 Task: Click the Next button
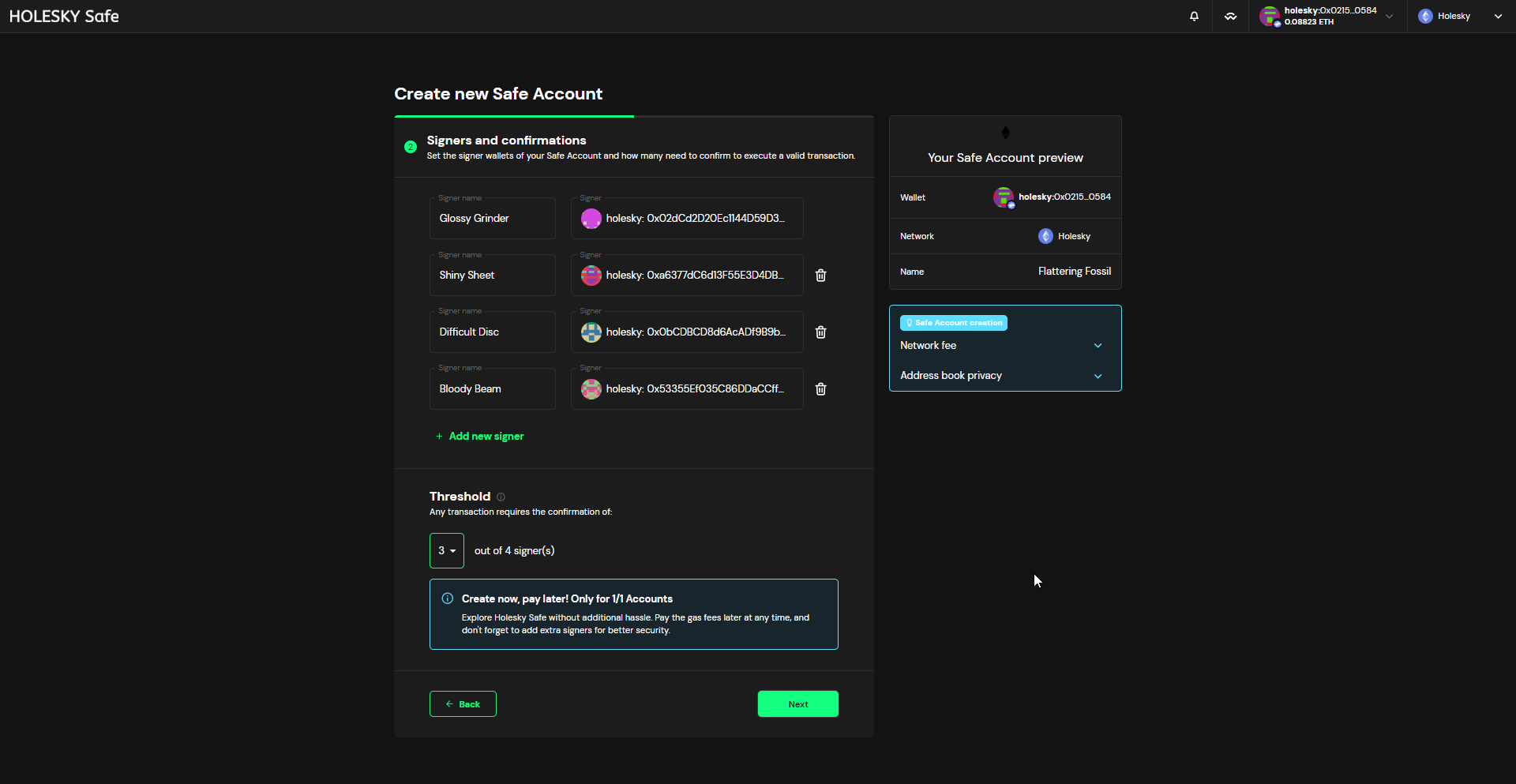click(x=797, y=704)
